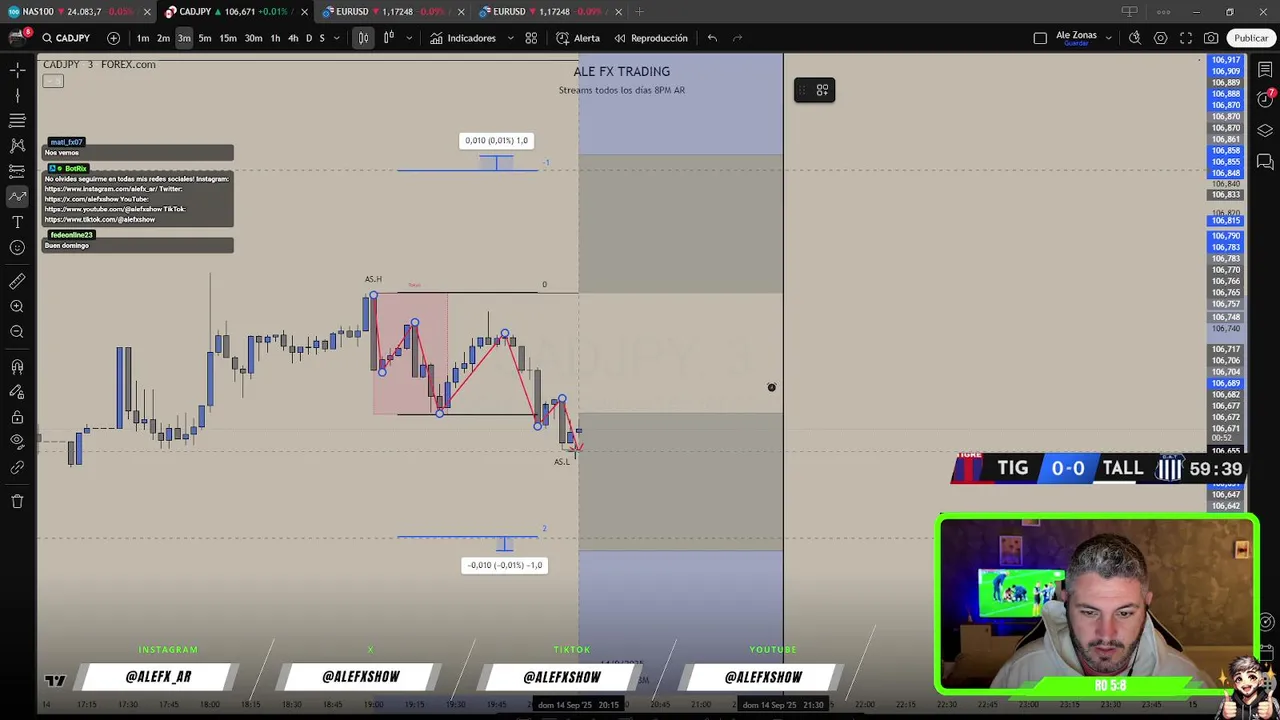This screenshot has width=1280, height=720.
Task: Open a new tab with plus
Action: pos(640,12)
